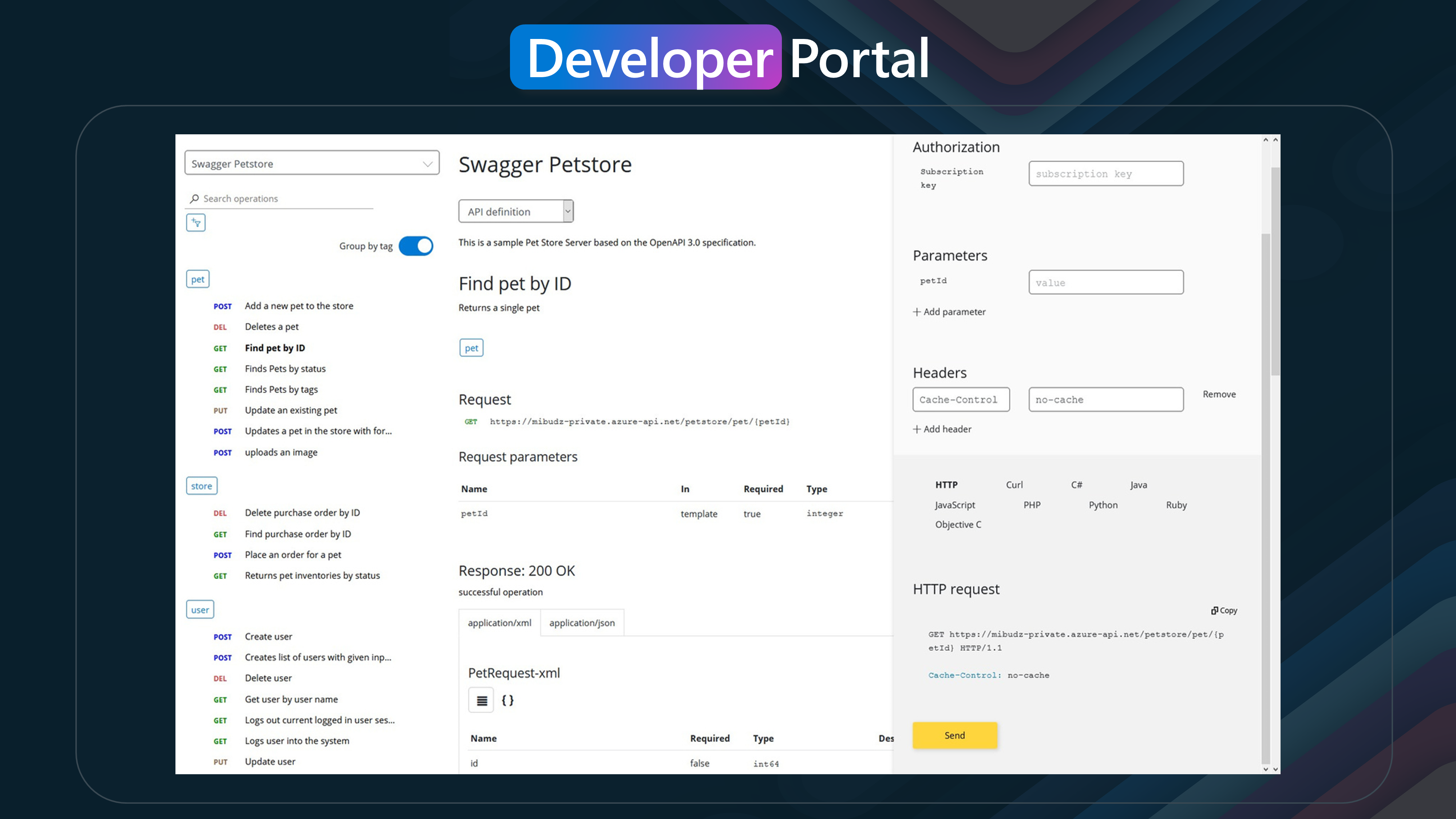This screenshot has width=1456, height=819.
Task: Select the Python code sample tab
Action: [1103, 505]
